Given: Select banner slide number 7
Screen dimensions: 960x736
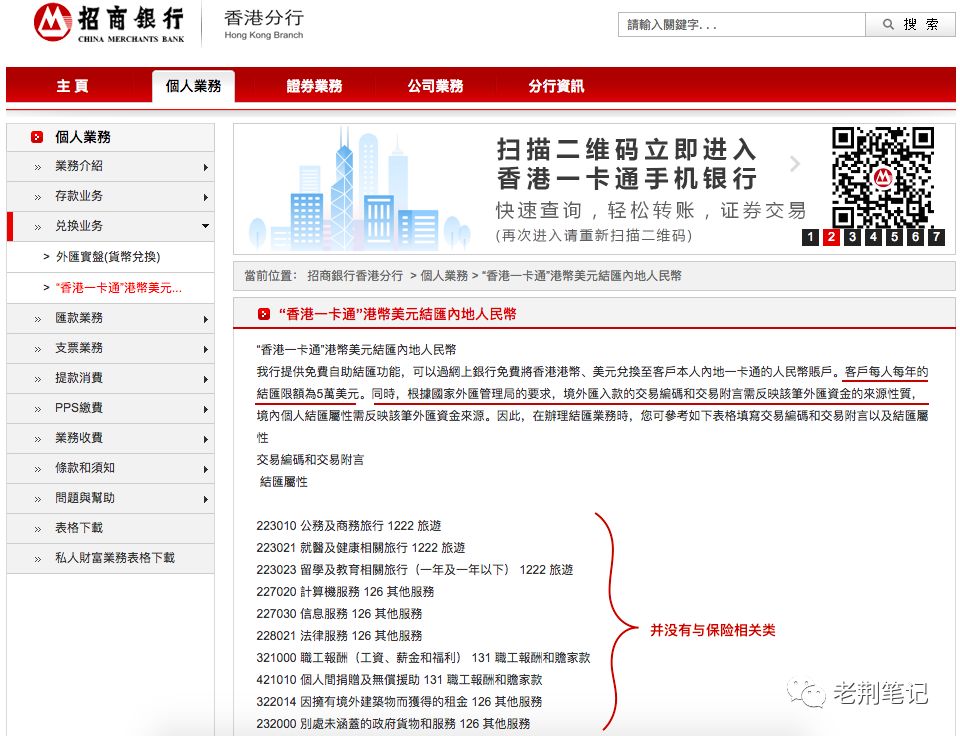Looking at the screenshot, I should click(x=936, y=237).
